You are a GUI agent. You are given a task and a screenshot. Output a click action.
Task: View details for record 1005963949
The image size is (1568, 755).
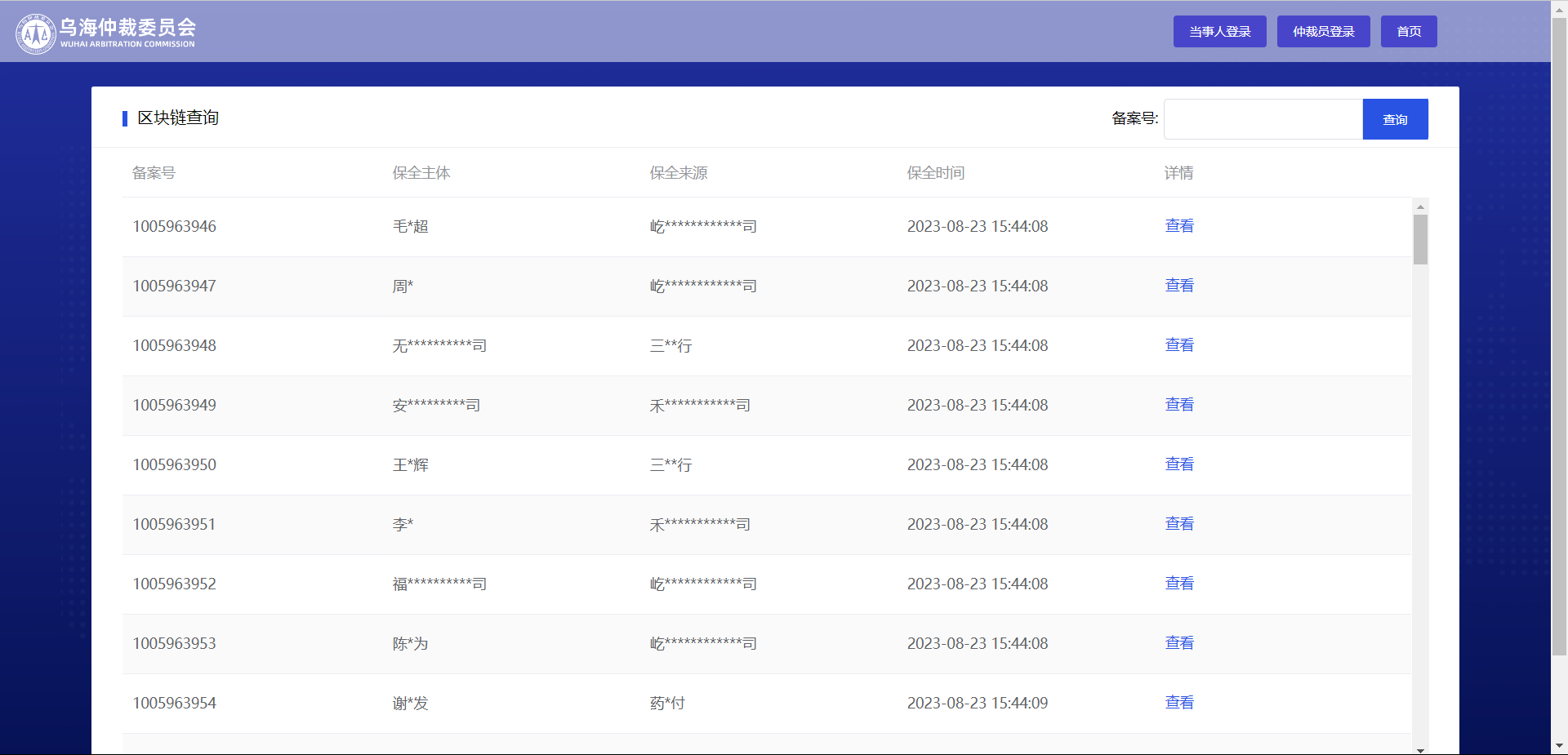1179,405
